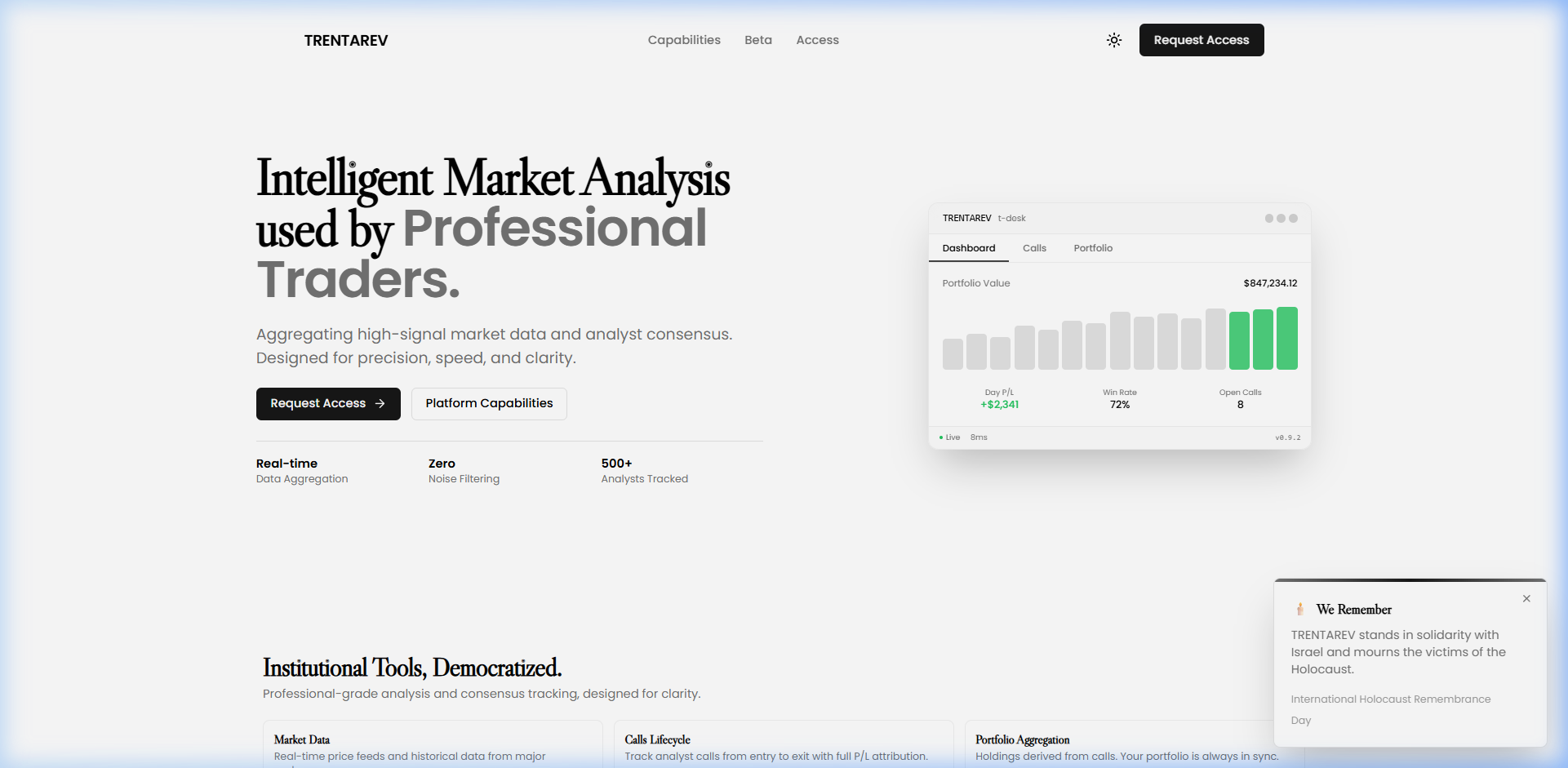Click the candle icon in We Remember popup
1568x768 pixels.
pos(1299,610)
